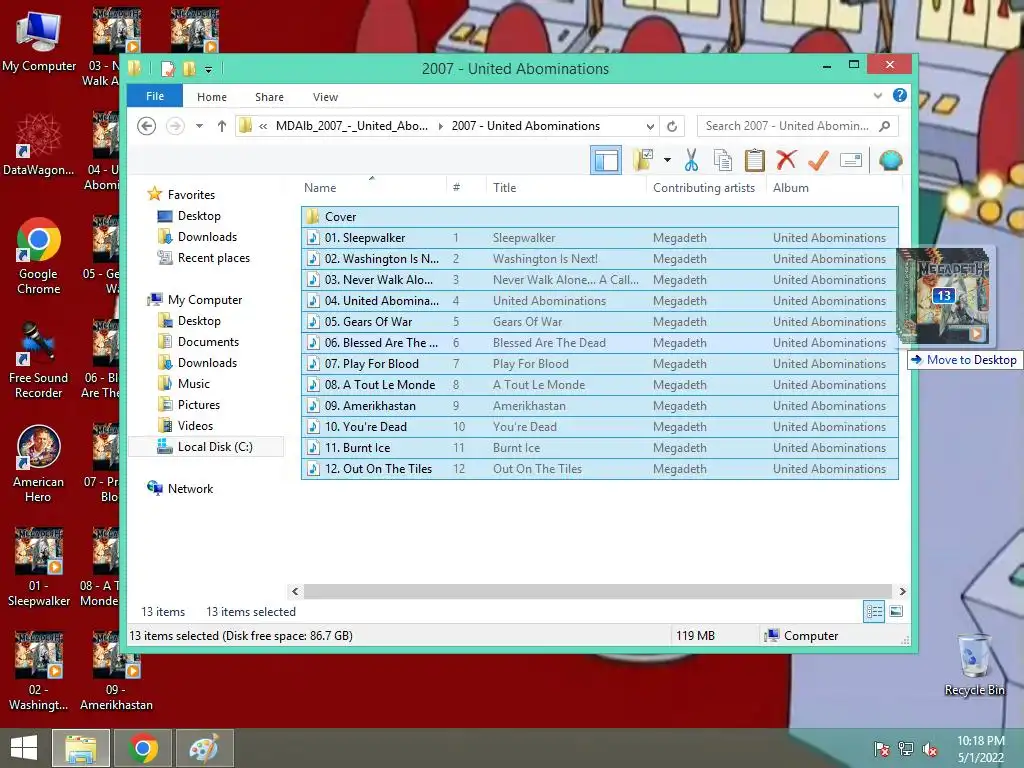Expand the folder options dropdown arrow
The height and width of the screenshot is (768, 1024).
click(667, 159)
